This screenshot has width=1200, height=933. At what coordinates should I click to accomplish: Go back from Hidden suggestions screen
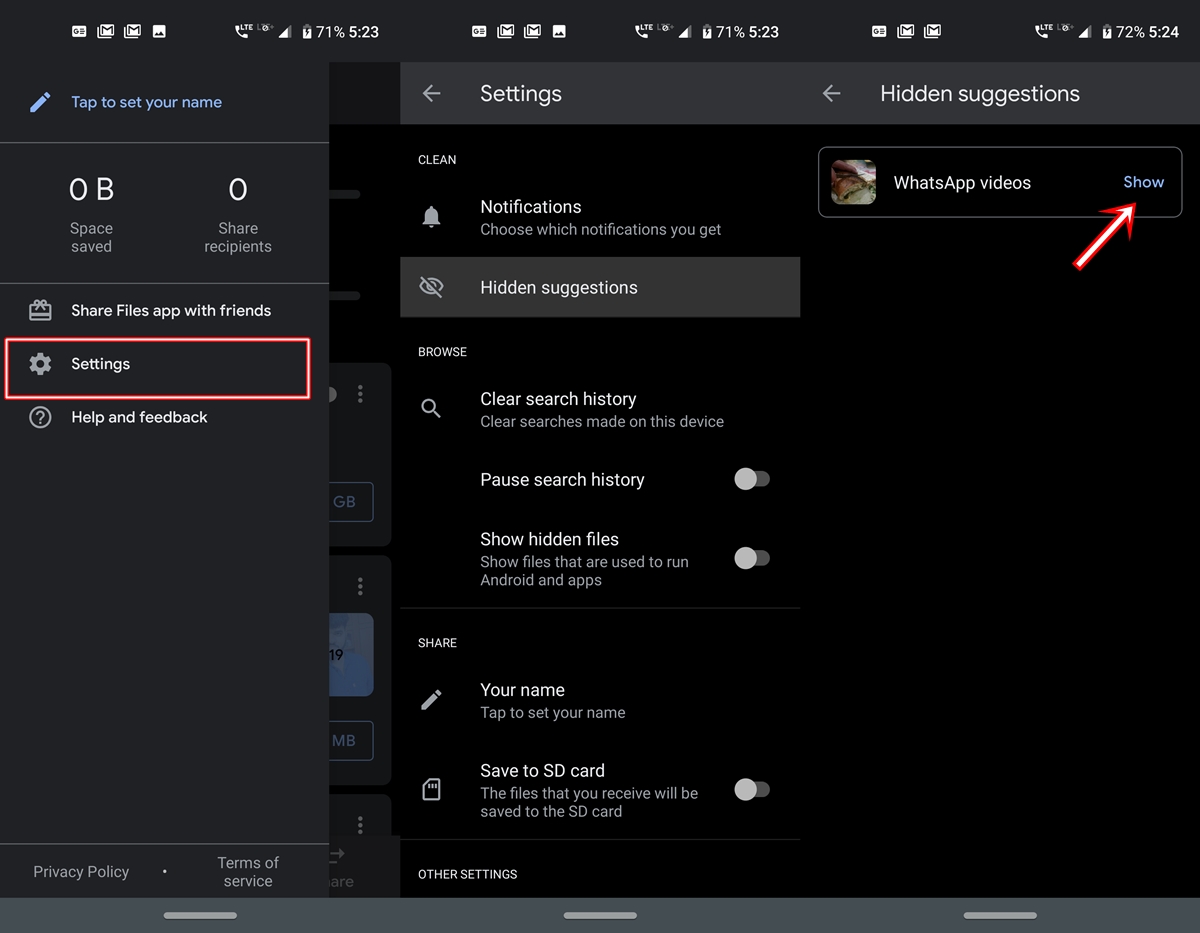point(831,93)
